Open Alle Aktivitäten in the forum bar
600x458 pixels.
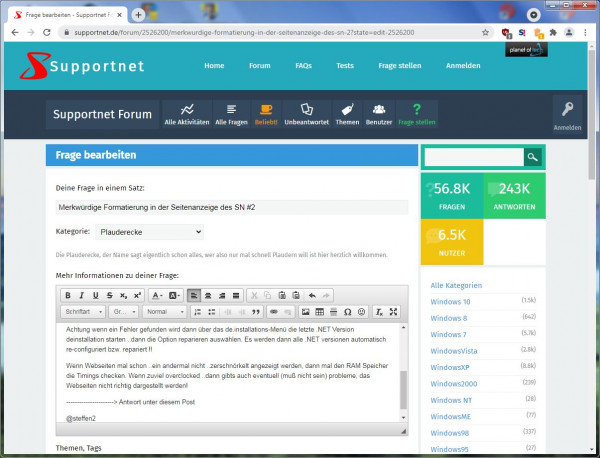(x=187, y=114)
